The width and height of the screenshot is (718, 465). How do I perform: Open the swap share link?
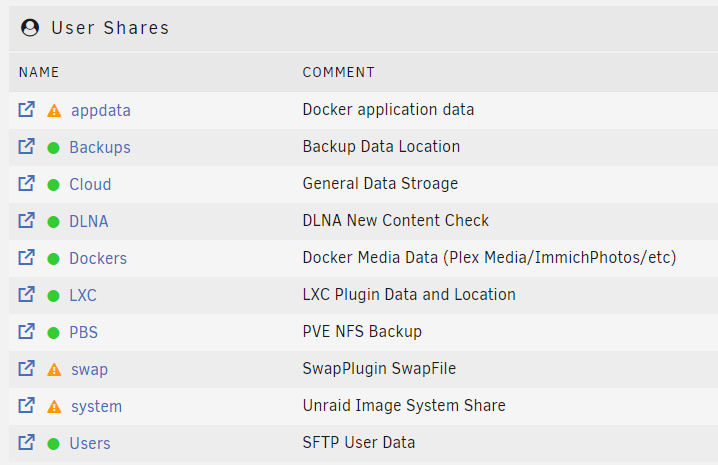[89, 370]
